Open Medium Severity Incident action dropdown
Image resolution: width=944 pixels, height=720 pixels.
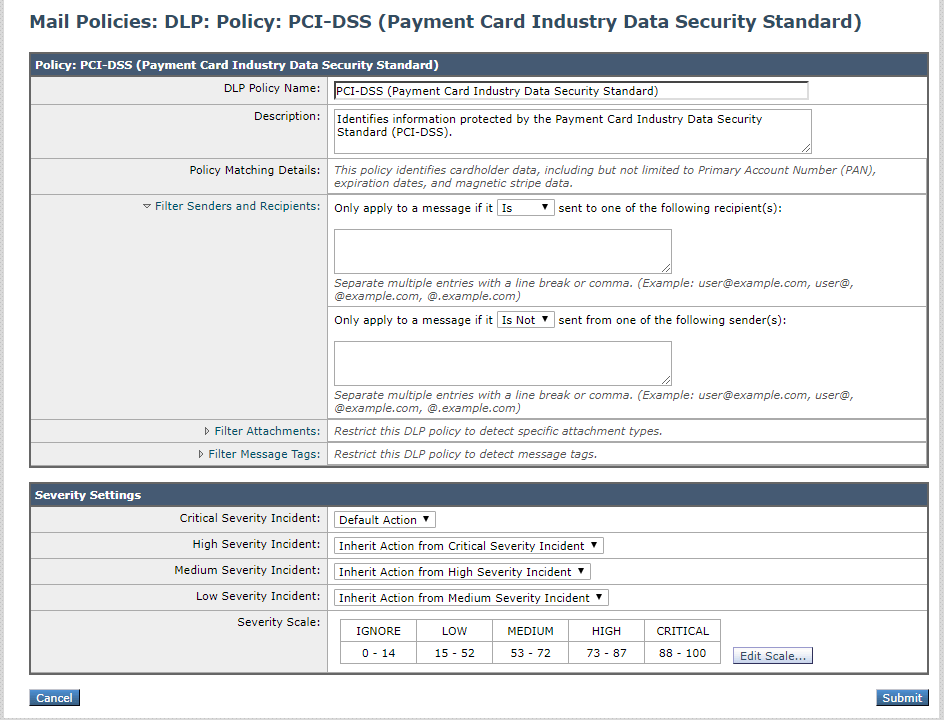(462, 571)
